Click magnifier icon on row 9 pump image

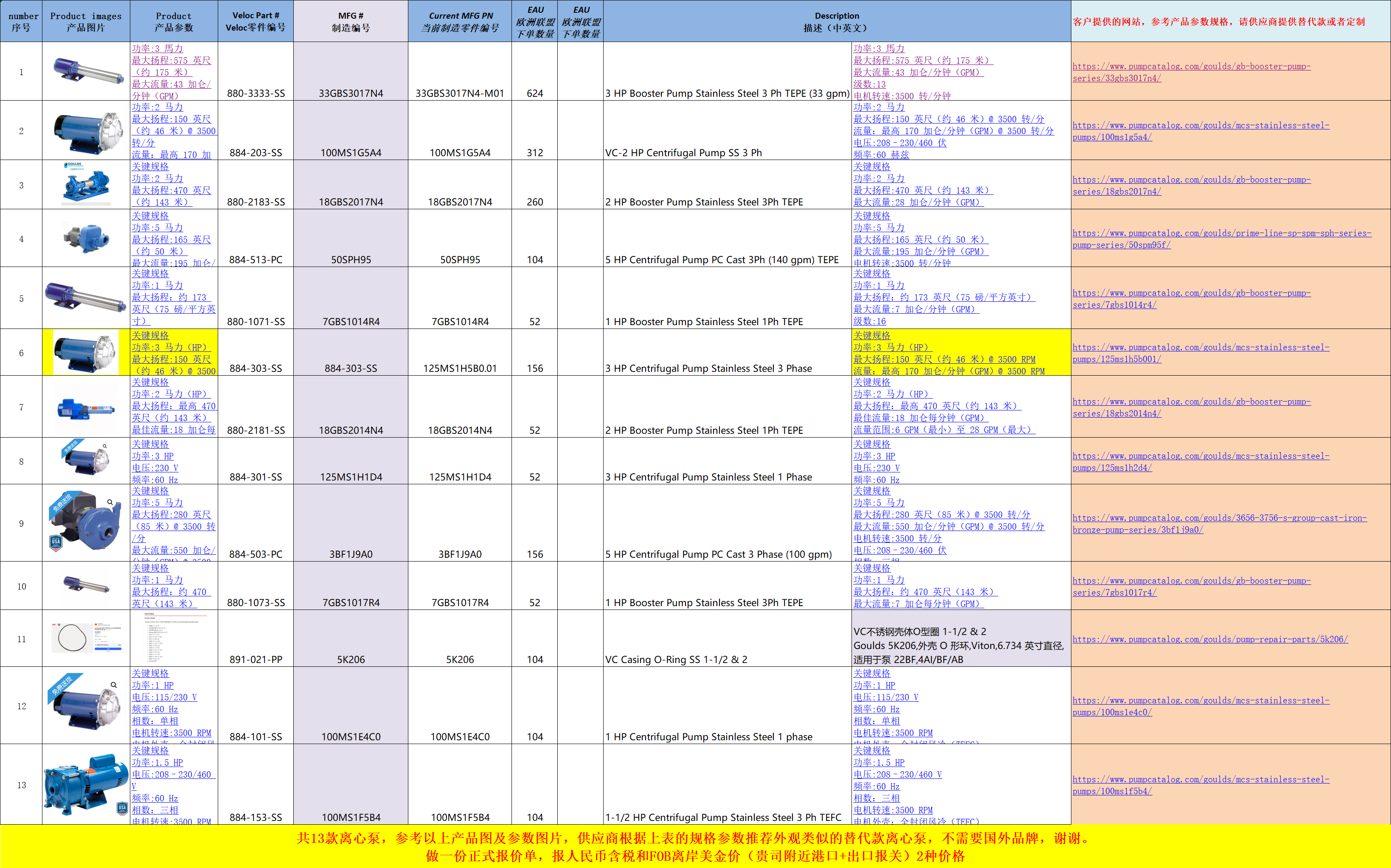tap(110, 502)
